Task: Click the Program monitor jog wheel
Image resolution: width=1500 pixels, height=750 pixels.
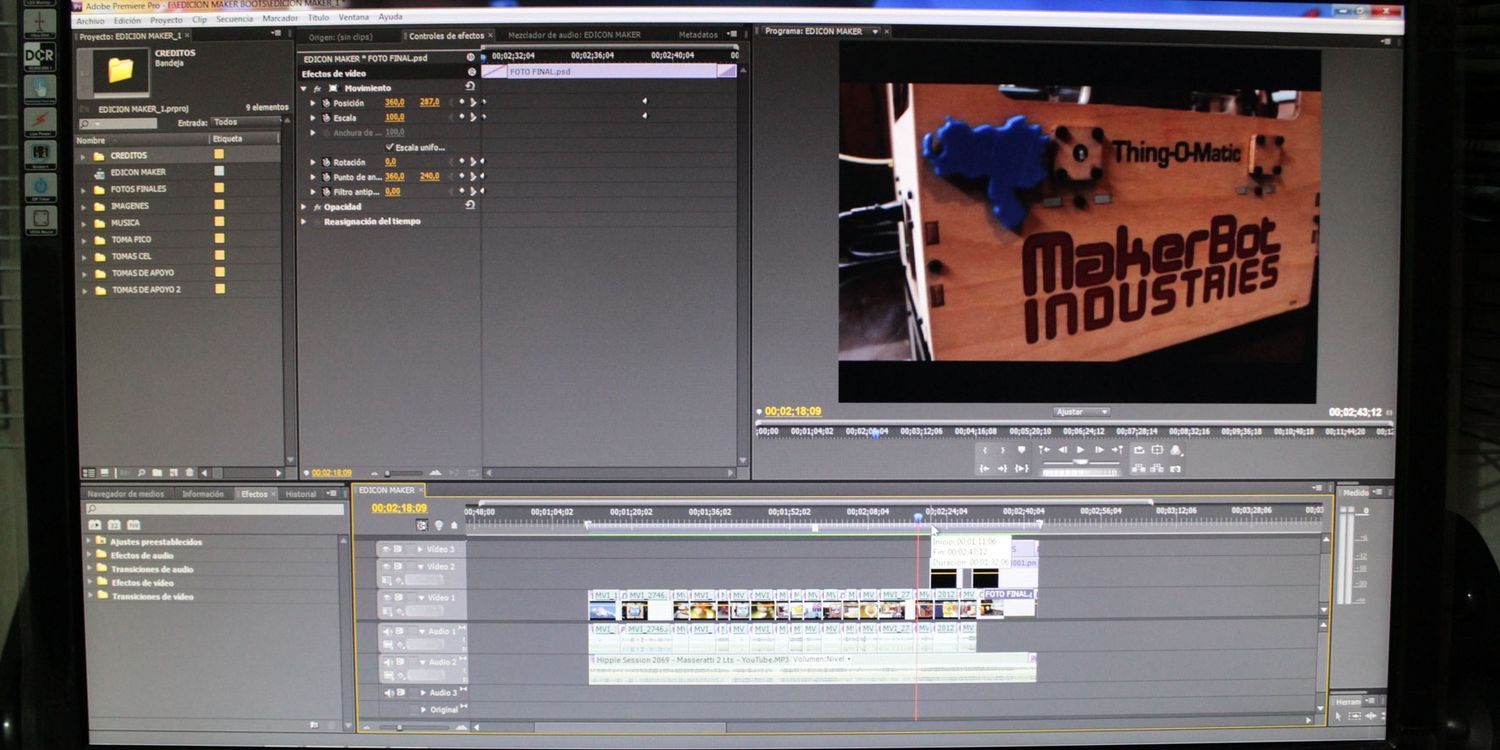Action: pos(1080,472)
